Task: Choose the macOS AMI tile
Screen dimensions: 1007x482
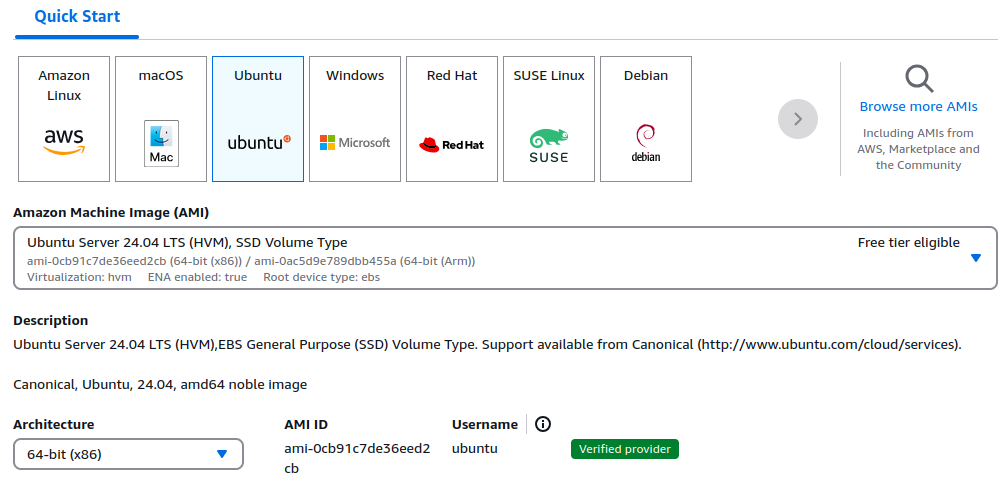Action: [161, 119]
